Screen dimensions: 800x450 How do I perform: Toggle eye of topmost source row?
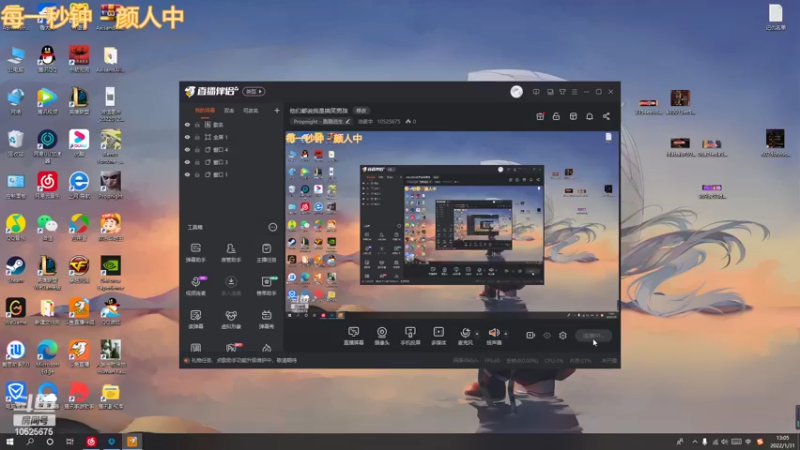[187, 124]
